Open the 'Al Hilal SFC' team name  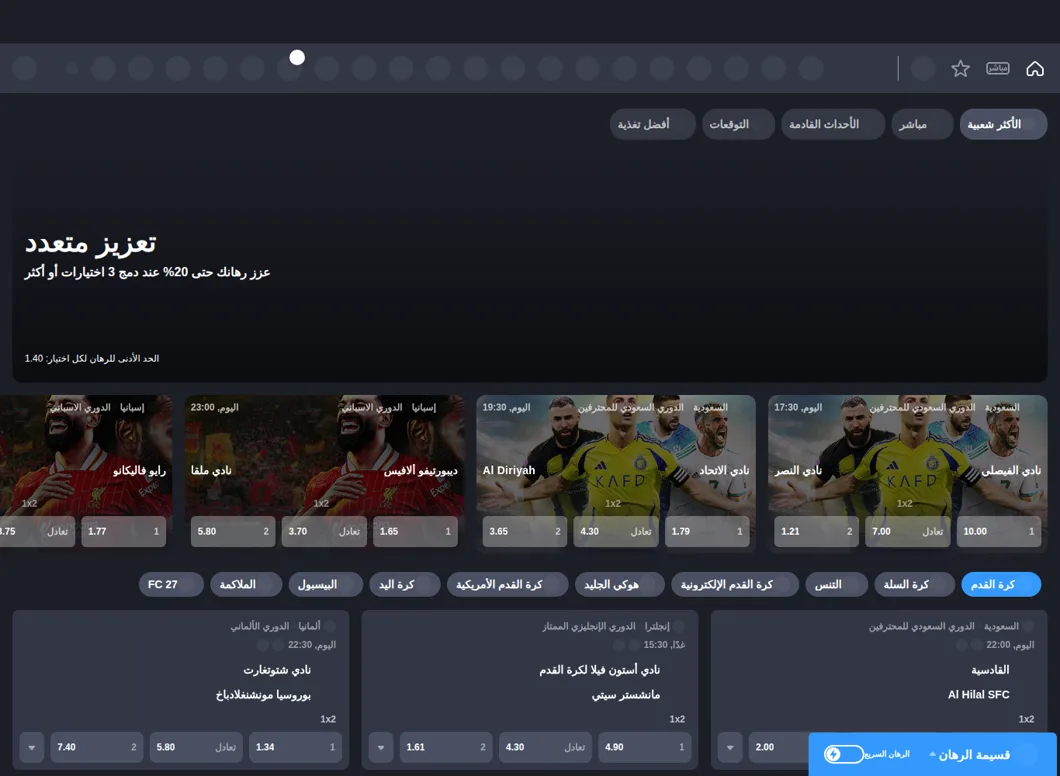[978, 695]
